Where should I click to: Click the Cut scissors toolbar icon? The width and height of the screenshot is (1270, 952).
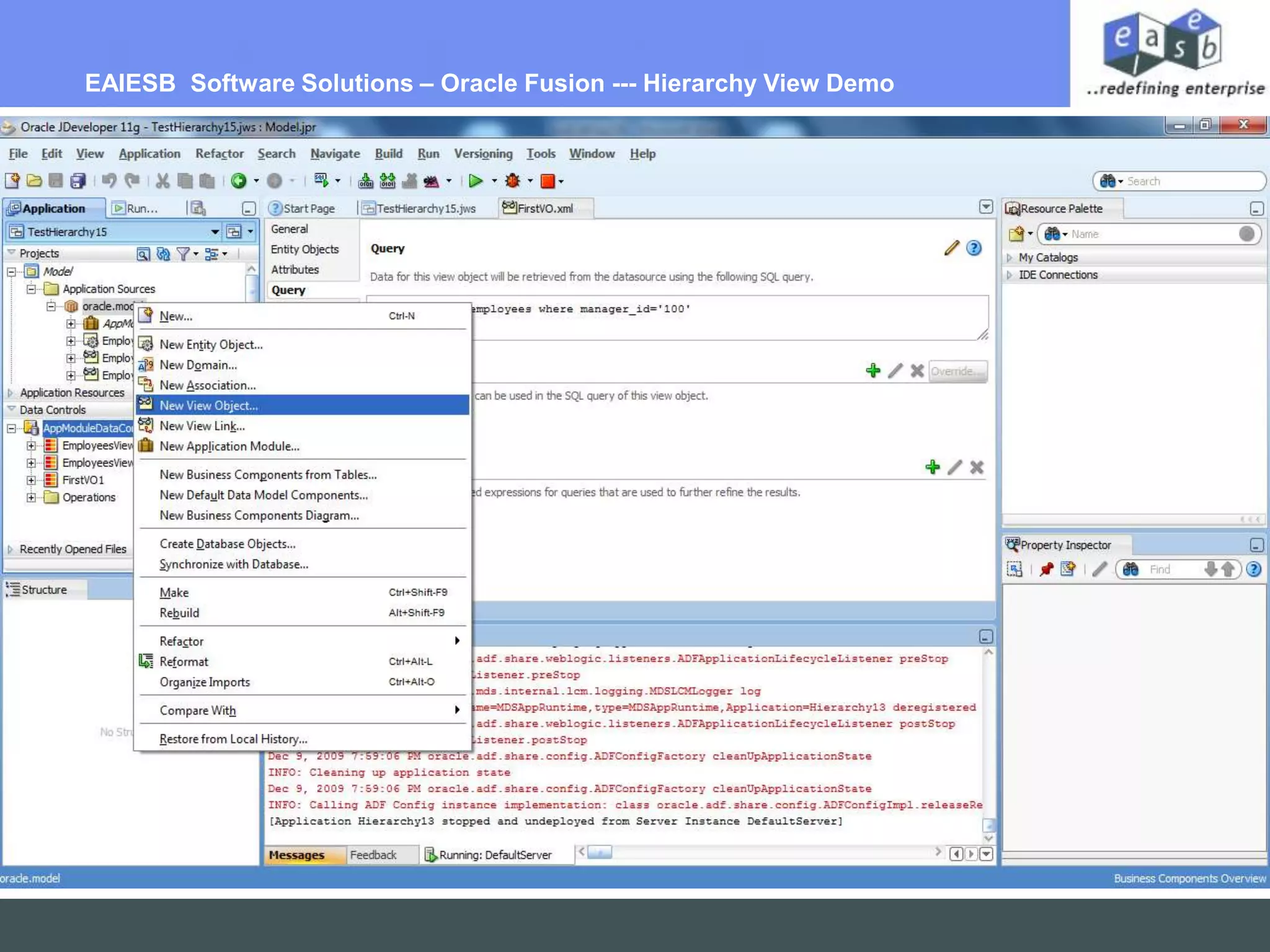coord(162,181)
